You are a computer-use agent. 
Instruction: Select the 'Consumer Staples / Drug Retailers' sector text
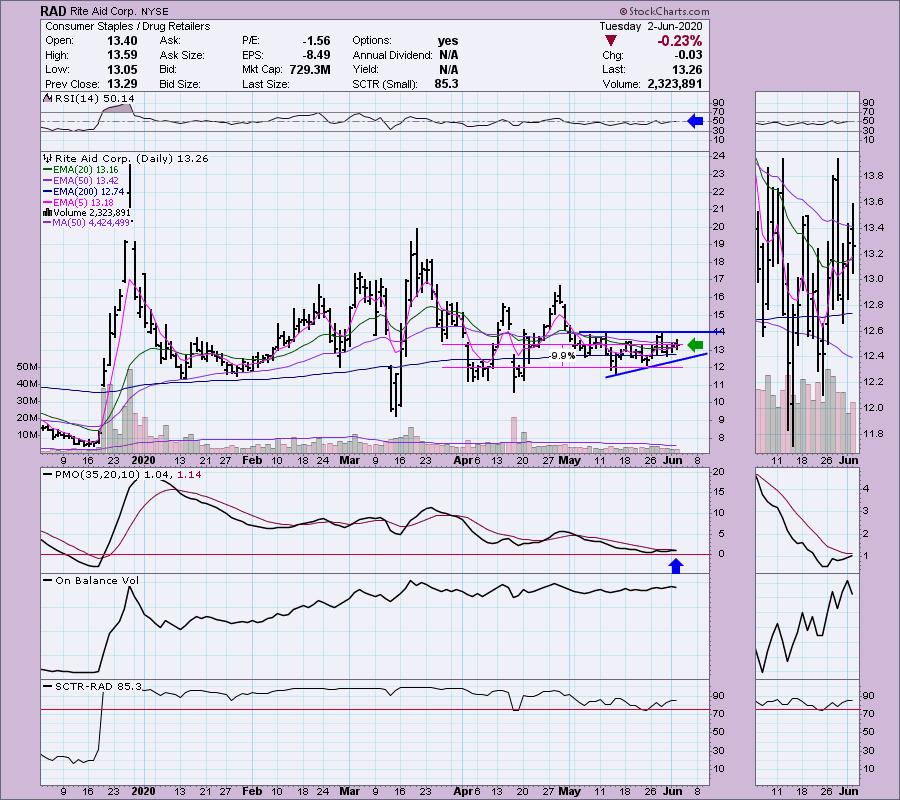tap(127, 26)
